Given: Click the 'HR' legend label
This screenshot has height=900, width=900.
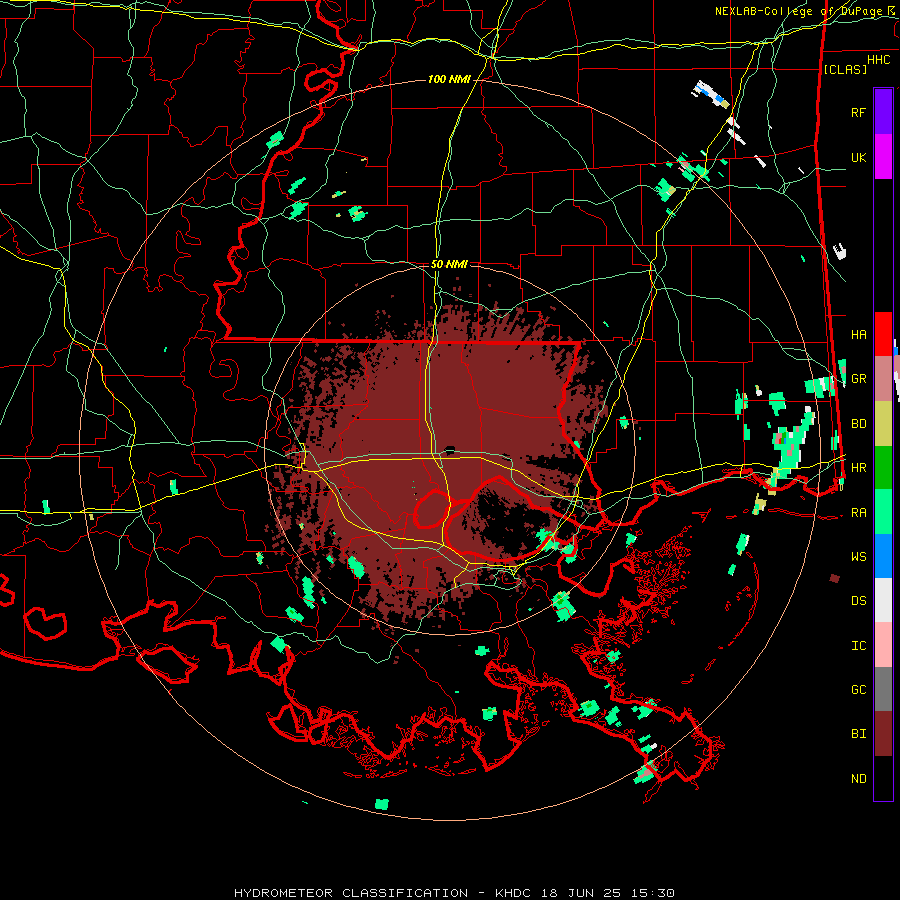Looking at the screenshot, I should (x=858, y=468).
